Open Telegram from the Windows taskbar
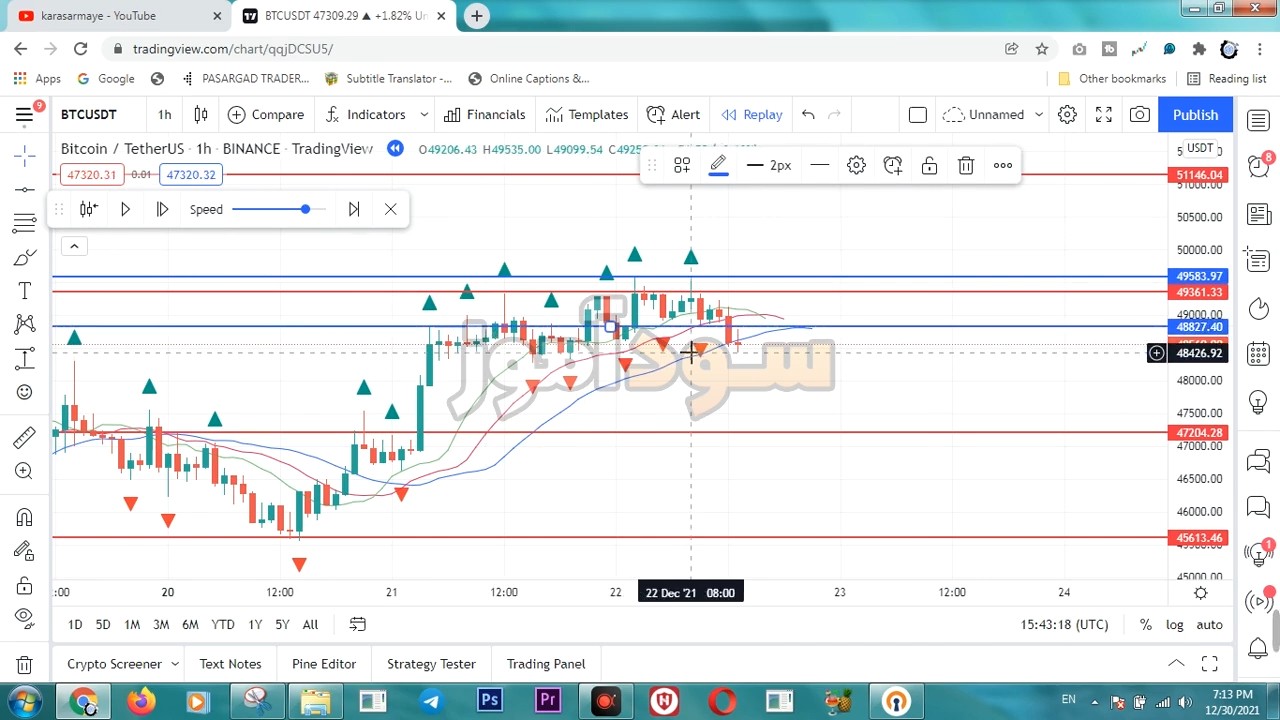The height and width of the screenshot is (720, 1280). (431, 701)
